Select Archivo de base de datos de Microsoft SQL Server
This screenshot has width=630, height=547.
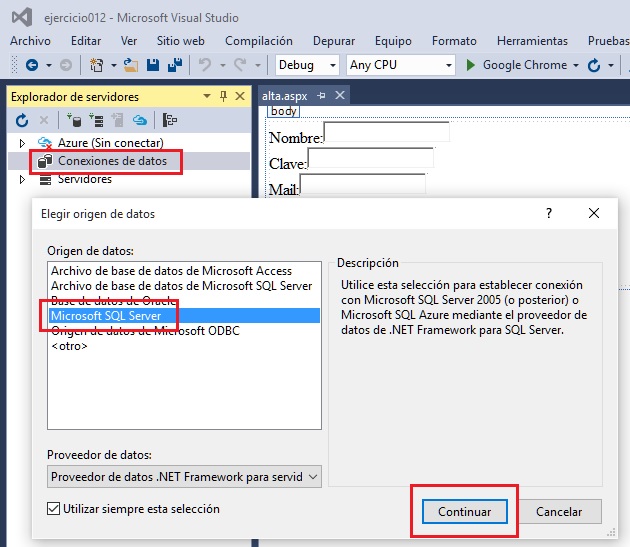(181, 286)
